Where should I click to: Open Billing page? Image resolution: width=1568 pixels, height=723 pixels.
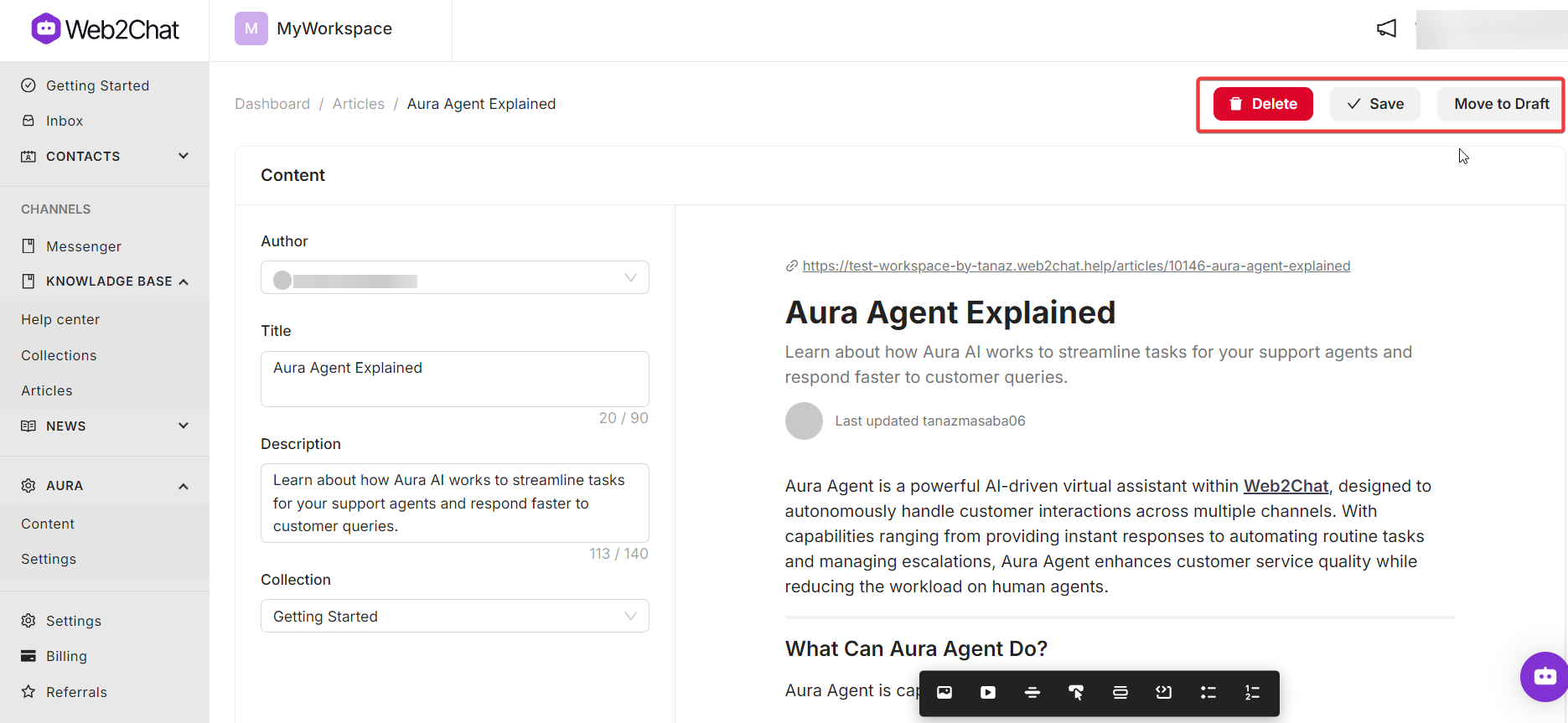pos(66,656)
